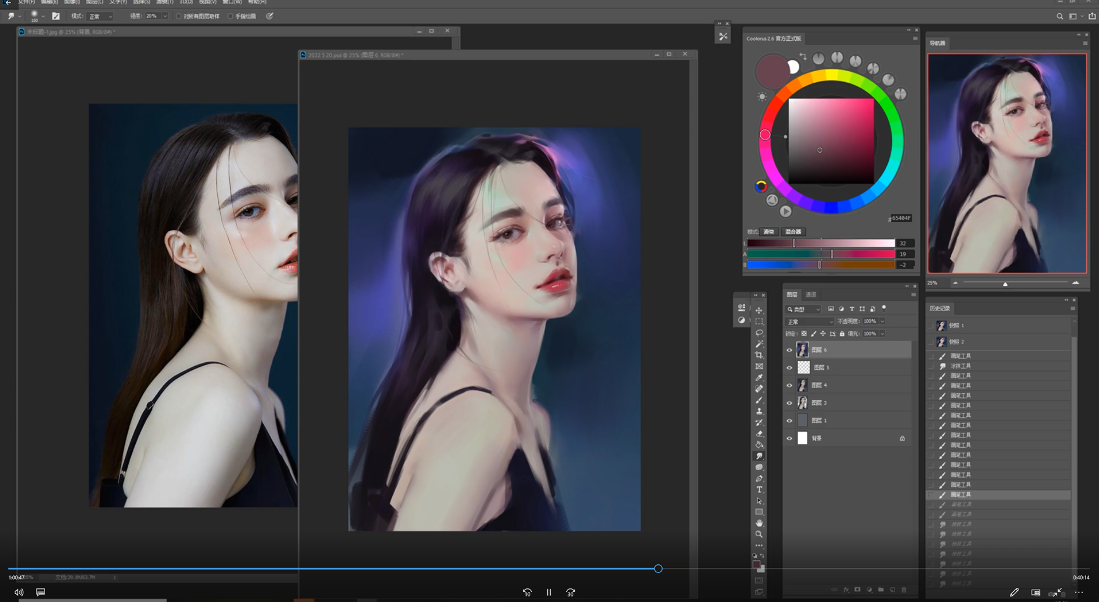Select the Pen tool

point(759,478)
